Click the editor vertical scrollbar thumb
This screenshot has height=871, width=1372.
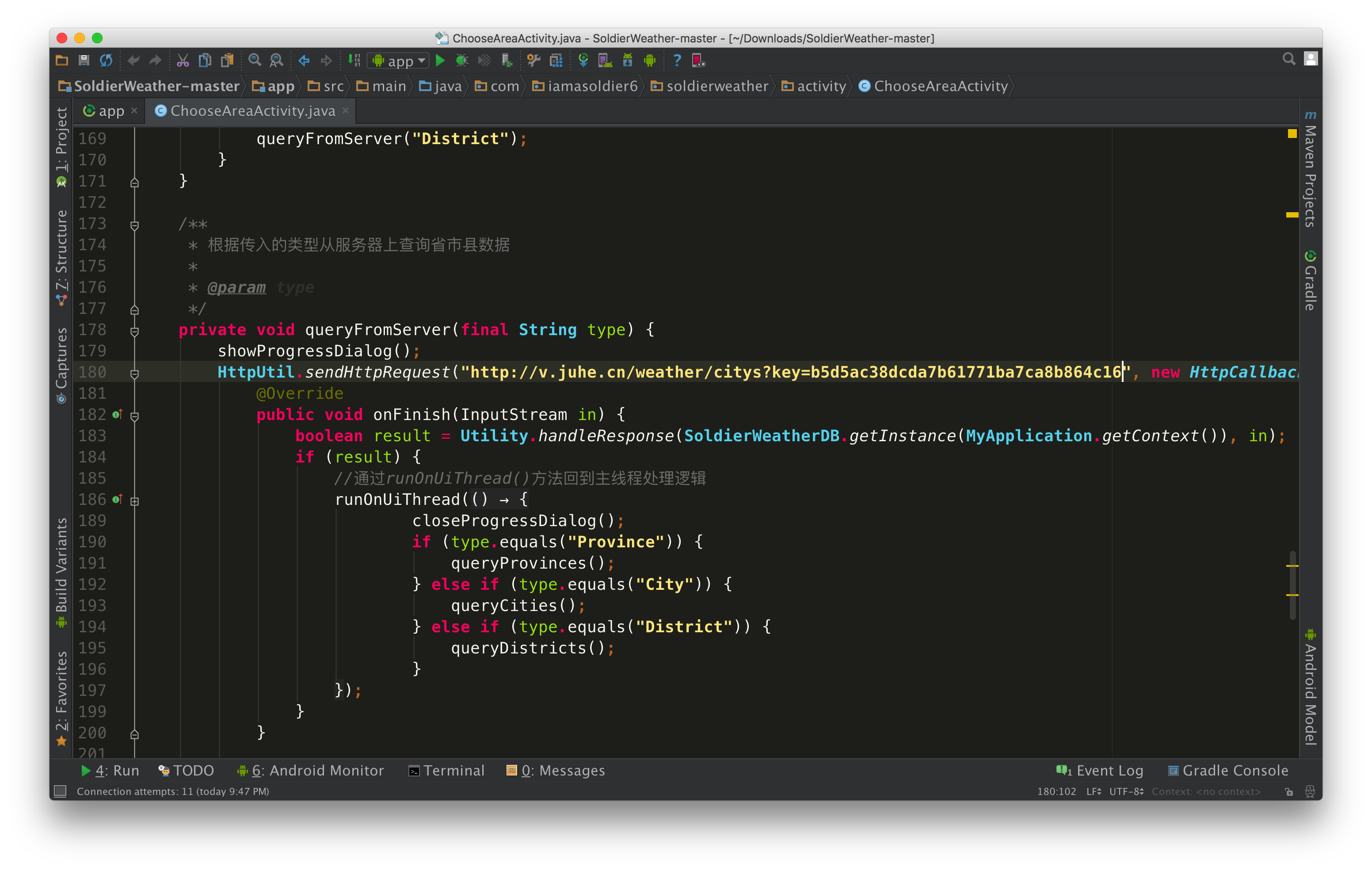click(x=1293, y=585)
